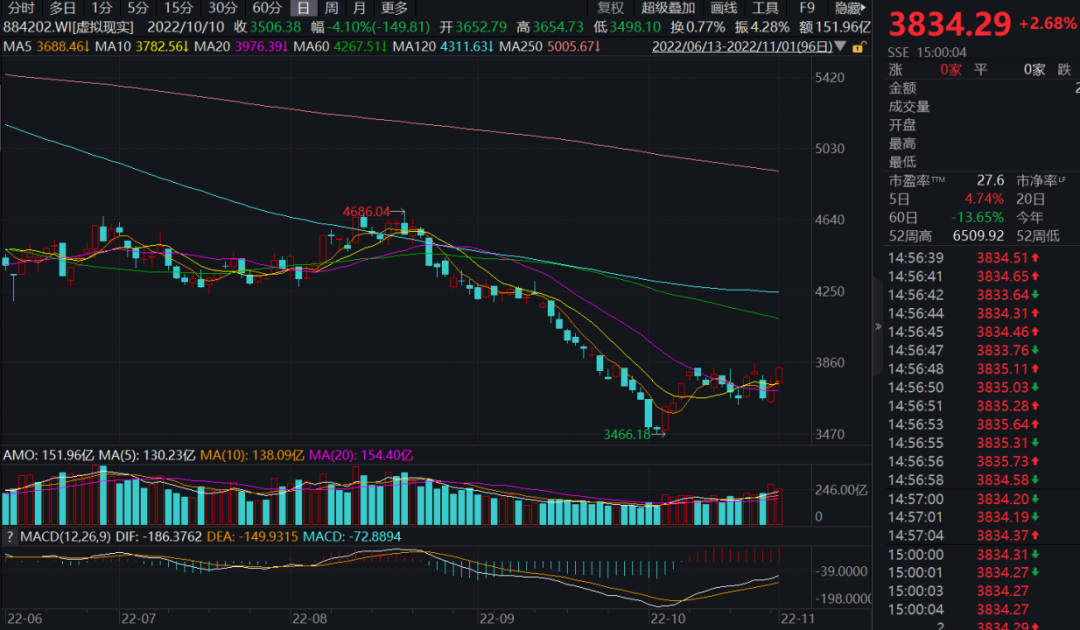The height and width of the screenshot is (630, 1080).
Task: Click the MA10 3782.56 label
Action: click(x=141, y=47)
